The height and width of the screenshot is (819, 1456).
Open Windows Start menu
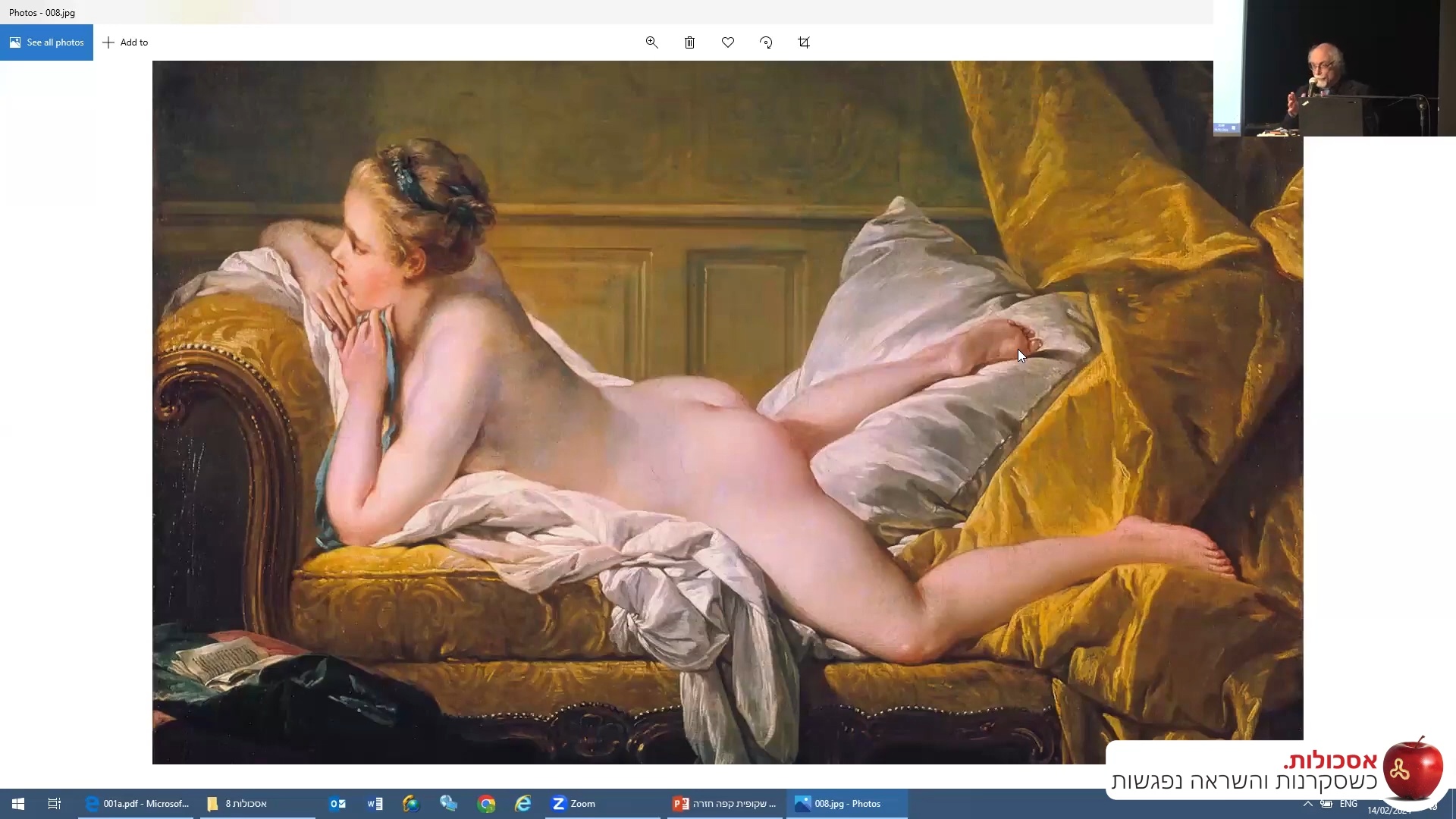[x=18, y=804]
